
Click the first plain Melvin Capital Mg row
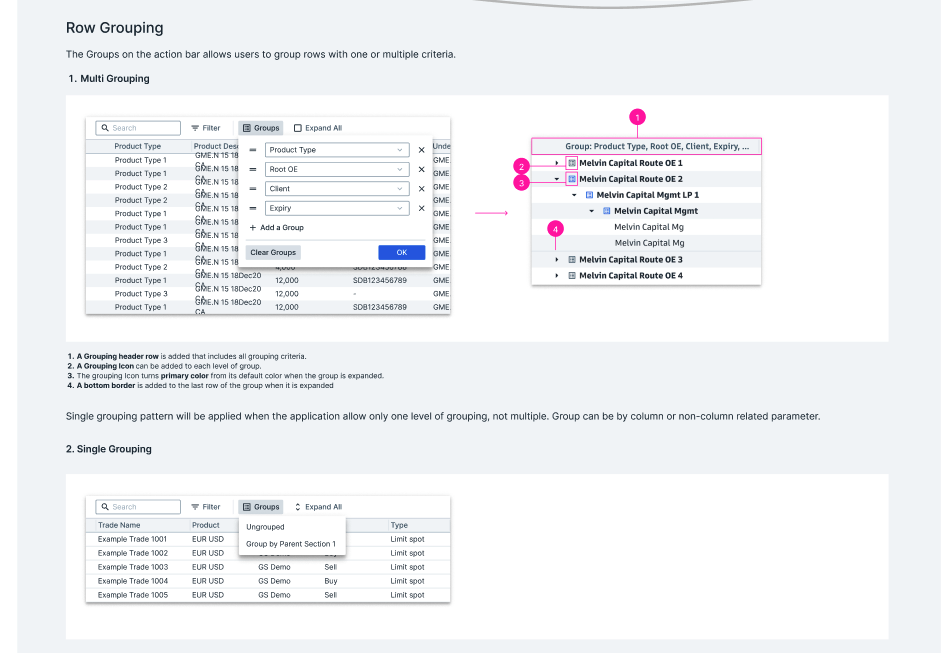[x=648, y=227]
